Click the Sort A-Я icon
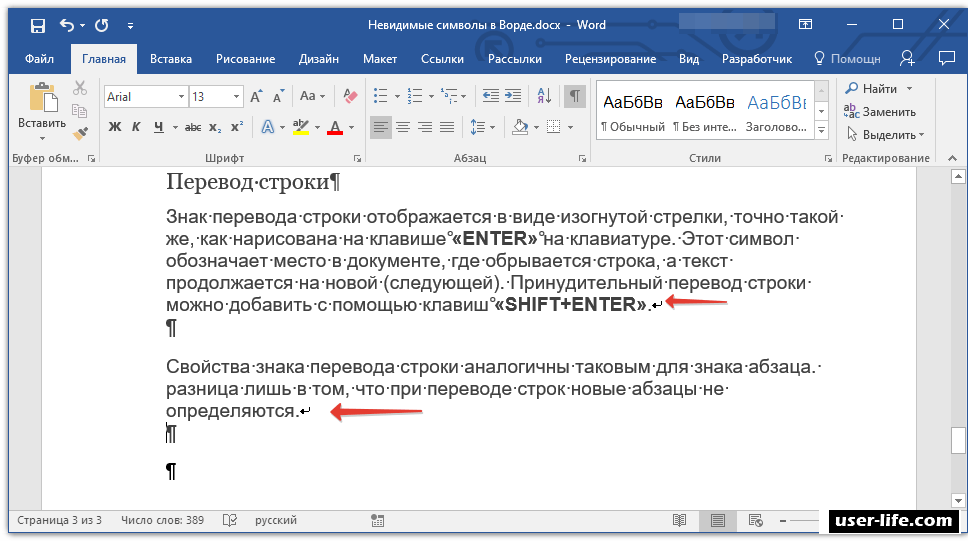 pos(544,96)
